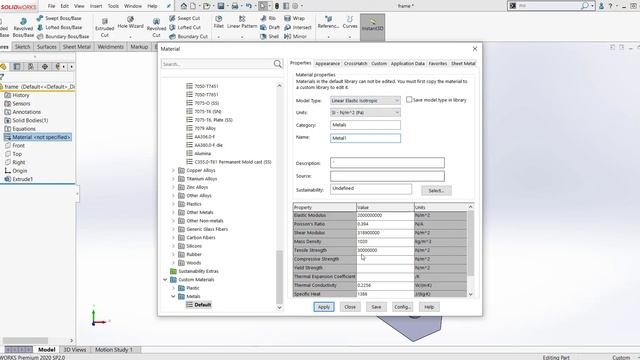Open the Extruded Cut tool
The image size is (640, 360).
coord(104,28)
